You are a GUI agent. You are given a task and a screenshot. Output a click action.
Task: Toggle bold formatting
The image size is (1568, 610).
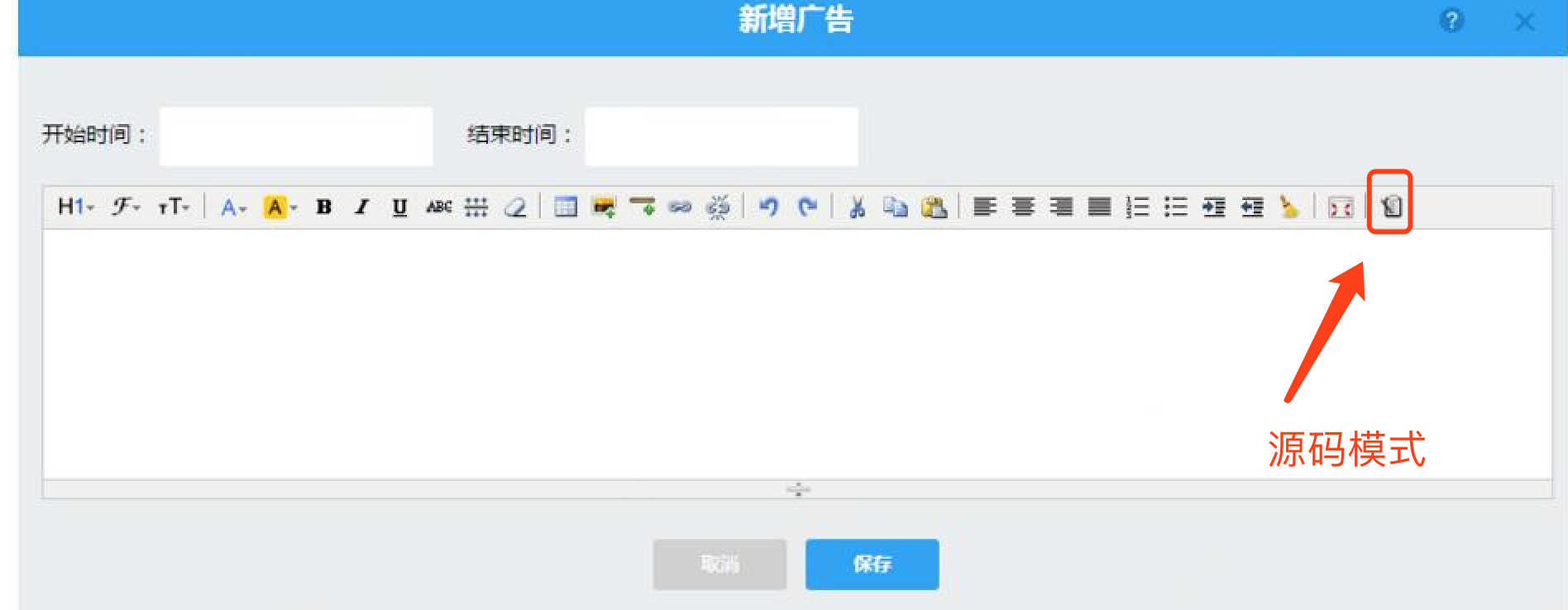tap(323, 207)
